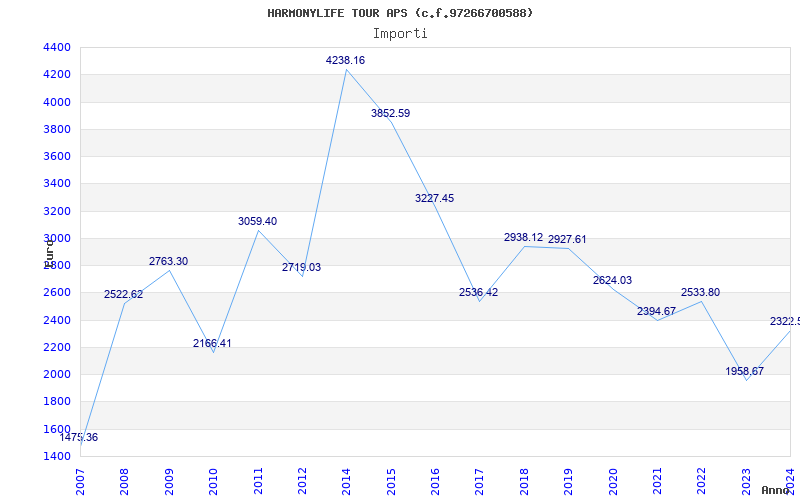Click the 2000 y-axis tick label

coord(57,374)
